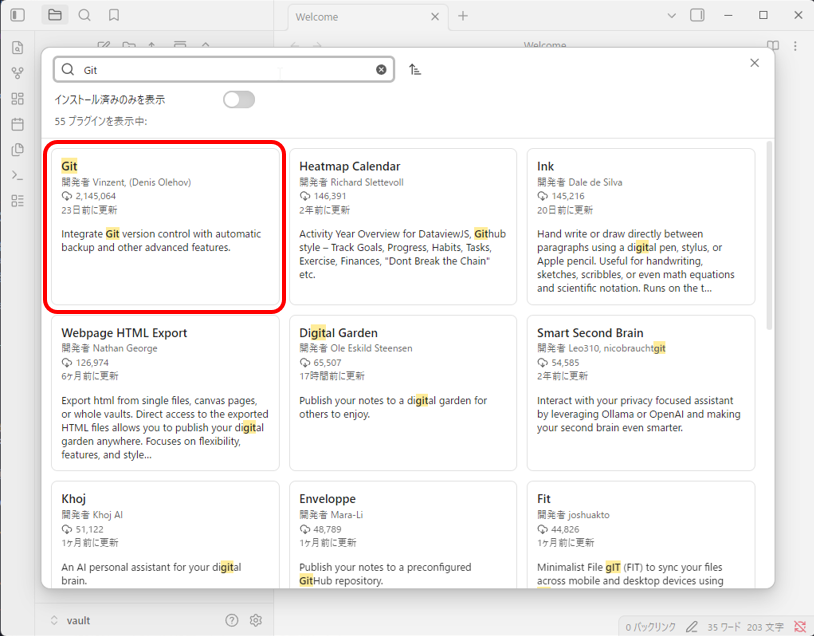Toggle show installed plugins only switch
This screenshot has height=636, width=814.
(239, 99)
